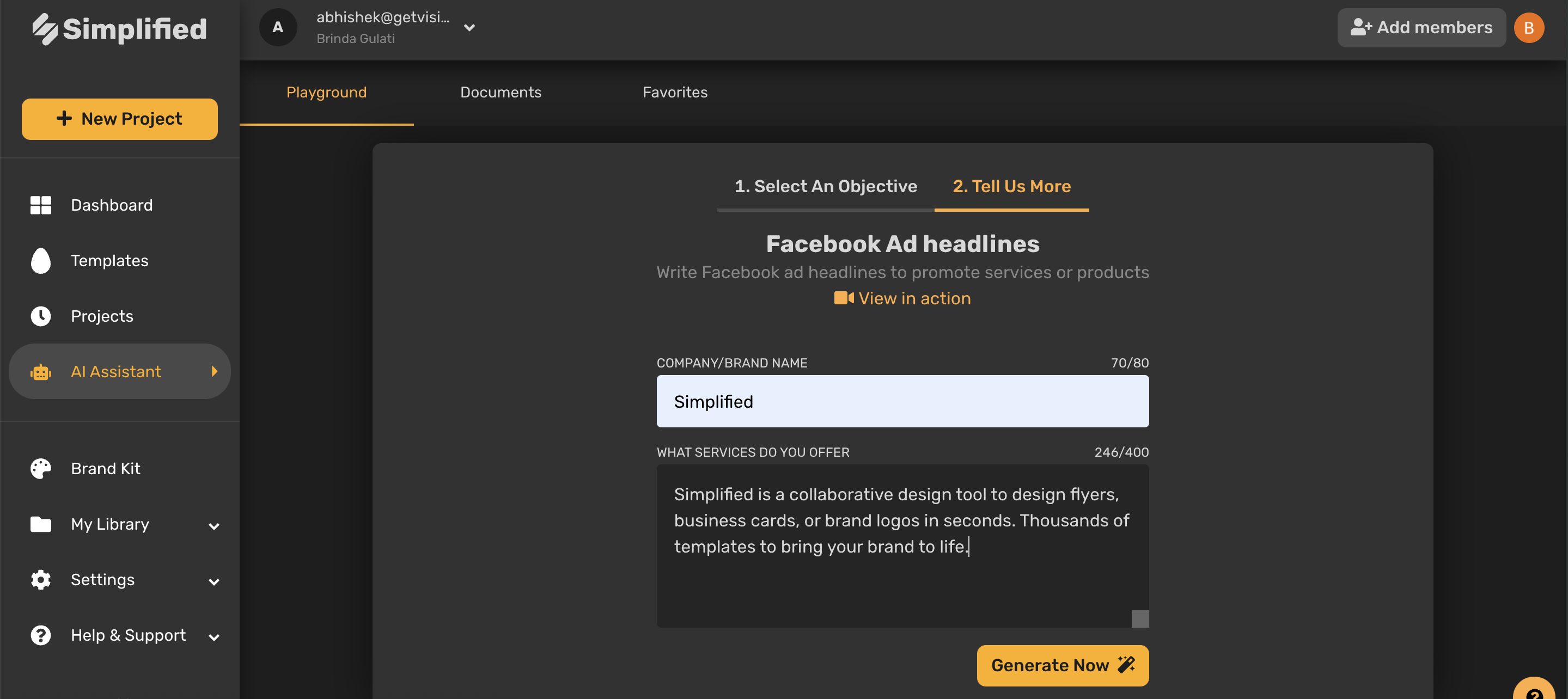Screen dimensions: 1568x699
Task: Click the New Project button
Action: coord(119,119)
